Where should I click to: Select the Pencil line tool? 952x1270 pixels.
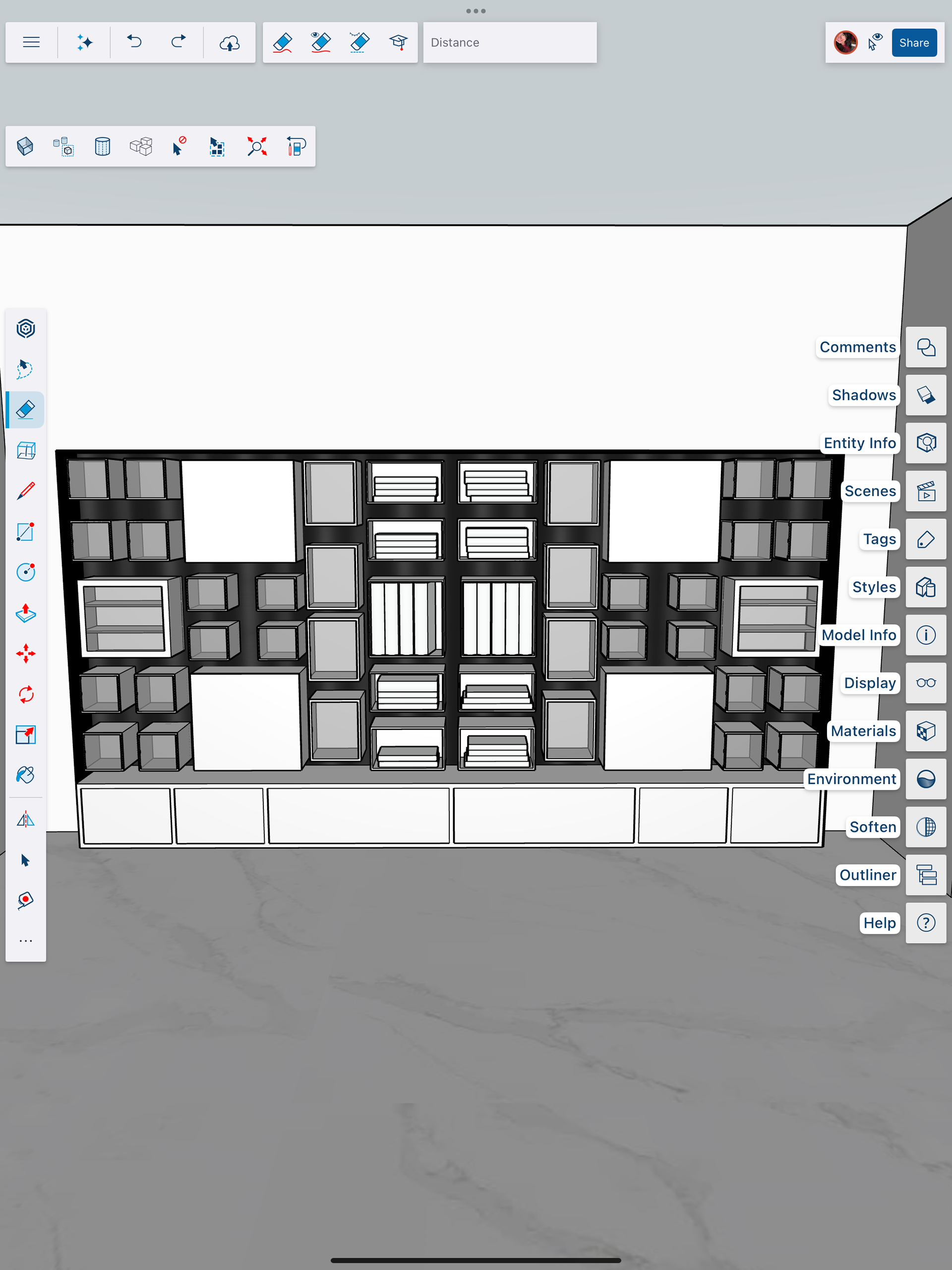[25, 491]
